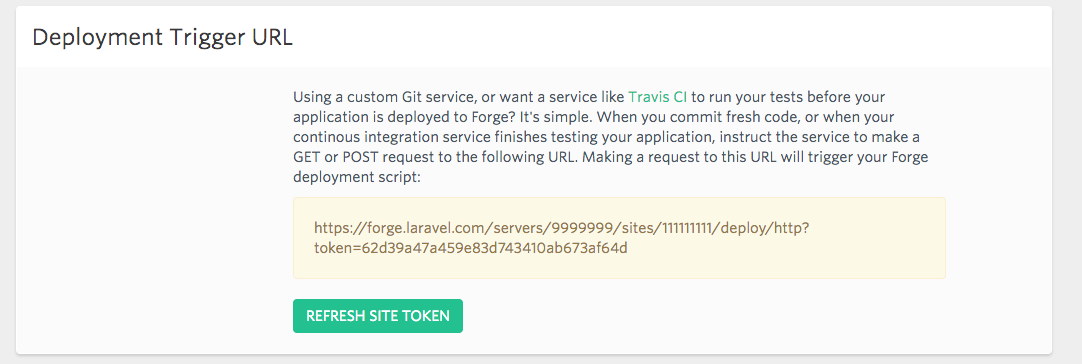Click the word token= in the URL

tap(334, 248)
